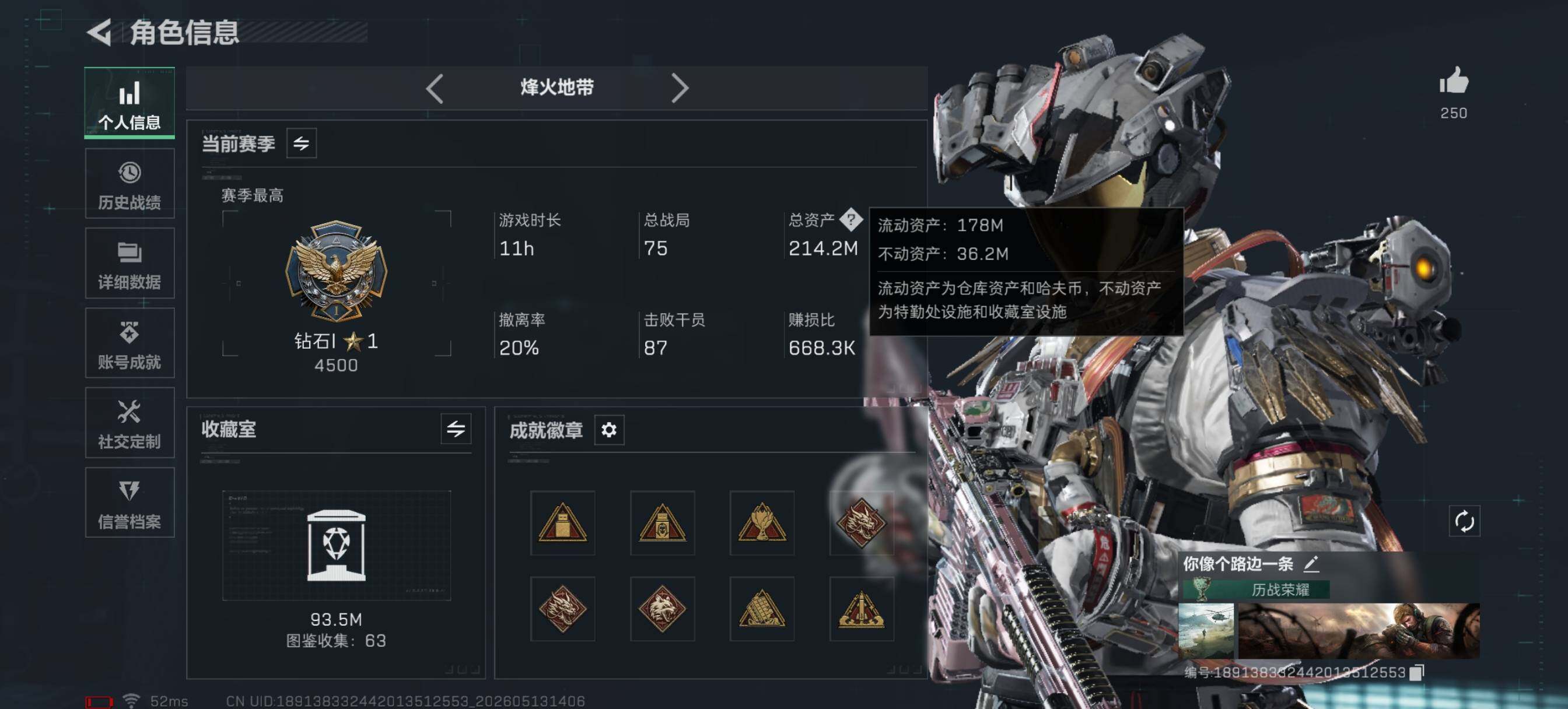
Task: Toggle the 收藏室 swap view button
Action: 456,429
